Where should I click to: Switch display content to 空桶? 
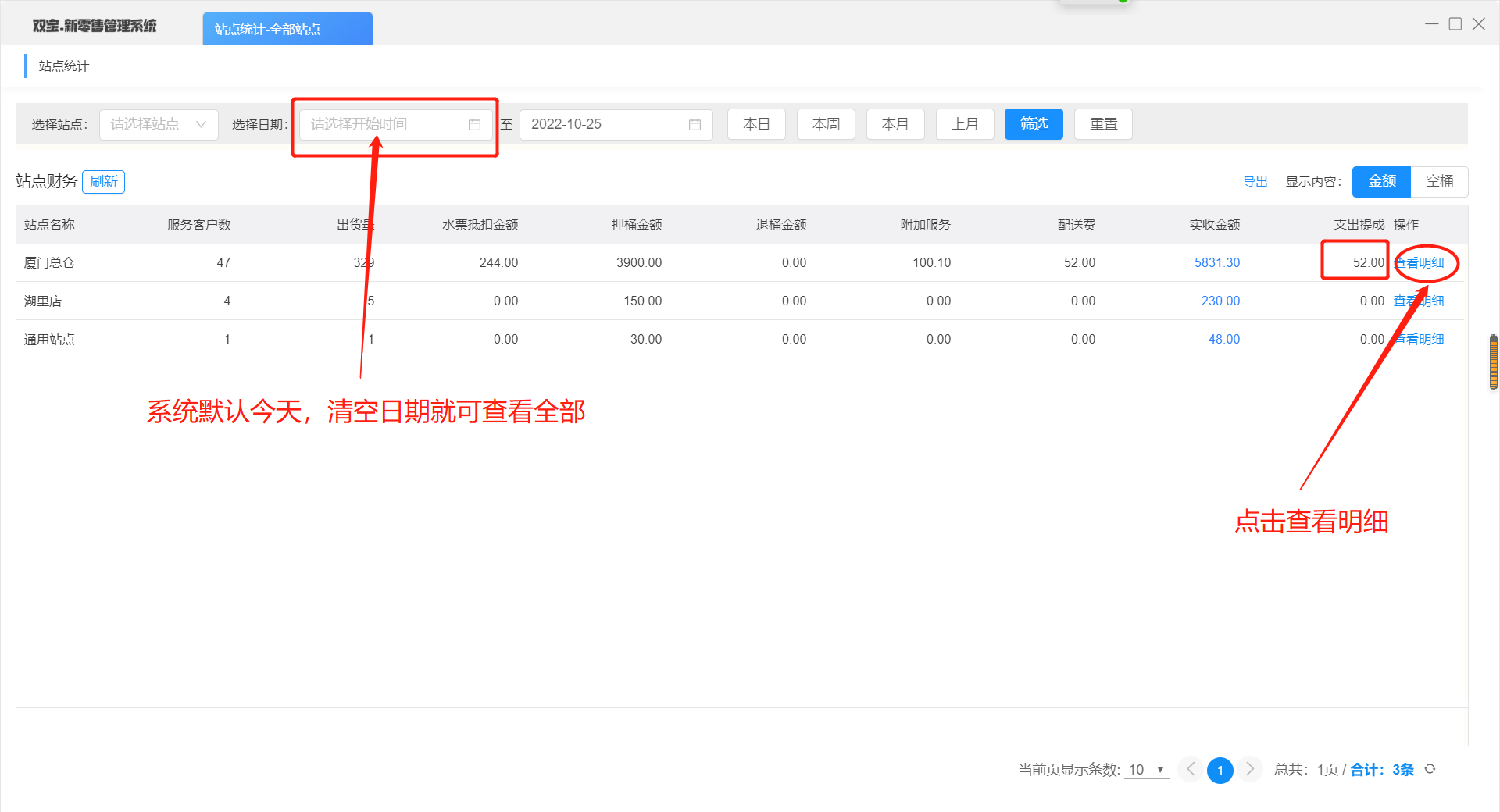[1439, 181]
